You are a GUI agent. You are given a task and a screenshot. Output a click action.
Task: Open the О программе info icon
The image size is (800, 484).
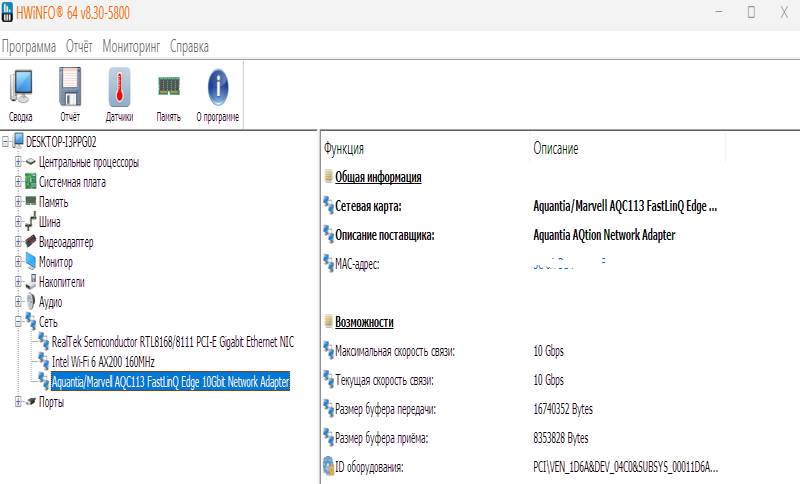click(217, 94)
